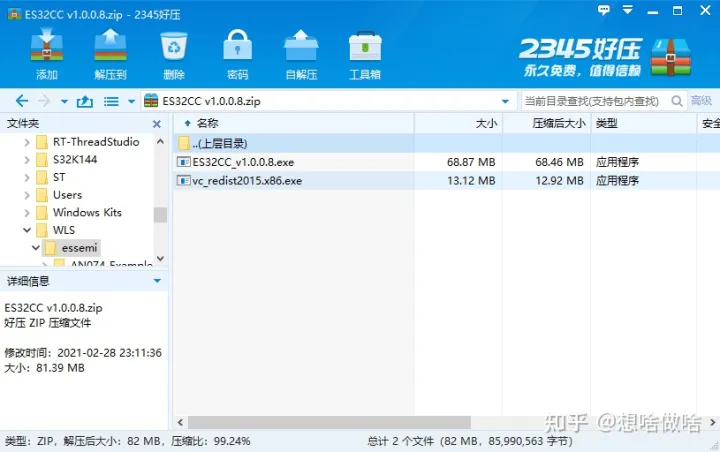The height and width of the screenshot is (452, 720).
Task: Collapse the 详细信息 details panel arrow
Action: click(157, 281)
